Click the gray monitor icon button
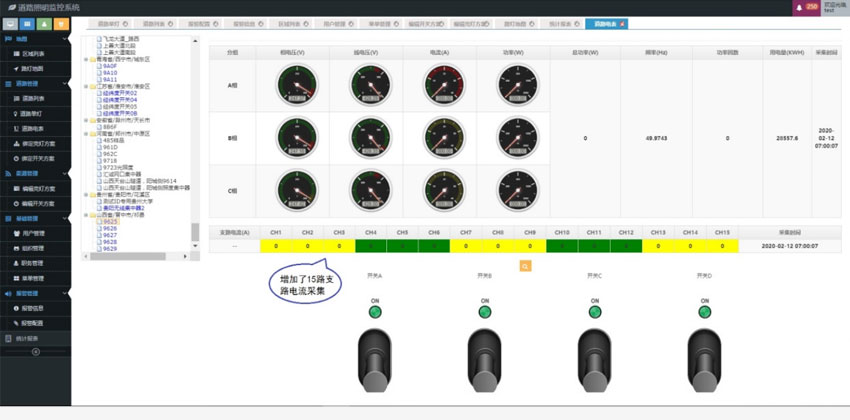The image size is (850, 420). click(10, 23)
